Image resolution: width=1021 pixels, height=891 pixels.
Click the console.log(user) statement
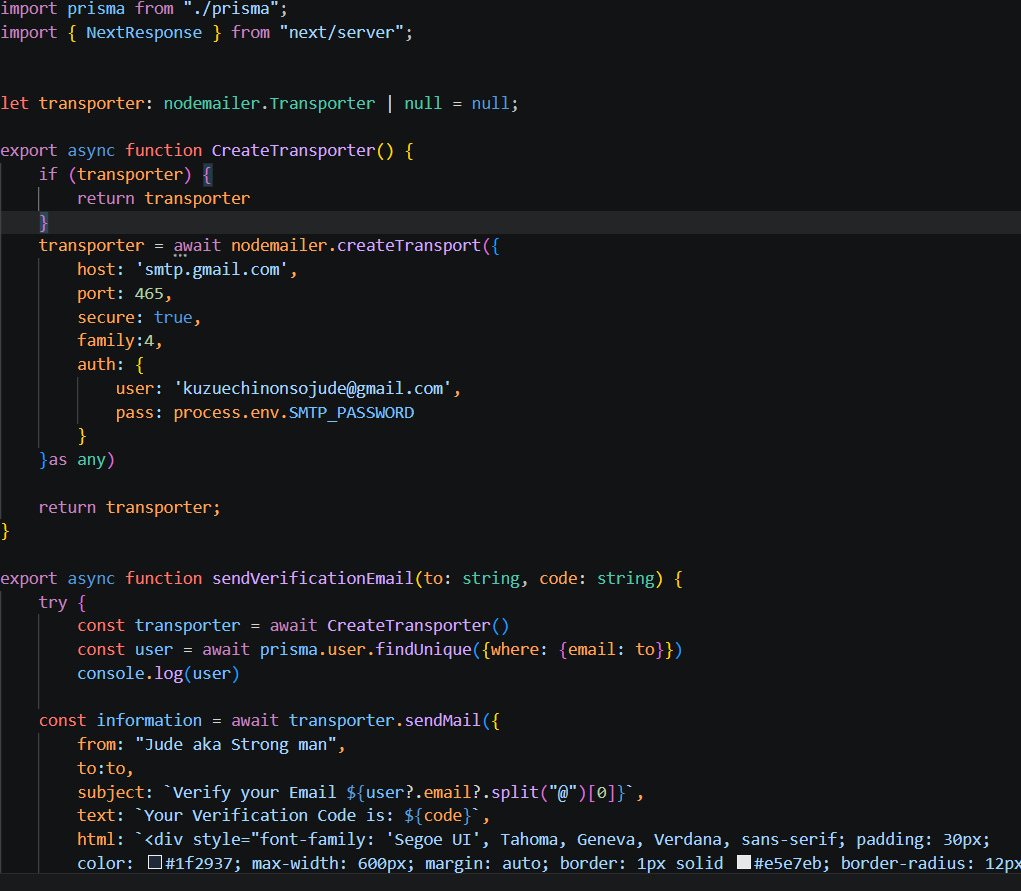pyautogui.click(x=158, y=673)
